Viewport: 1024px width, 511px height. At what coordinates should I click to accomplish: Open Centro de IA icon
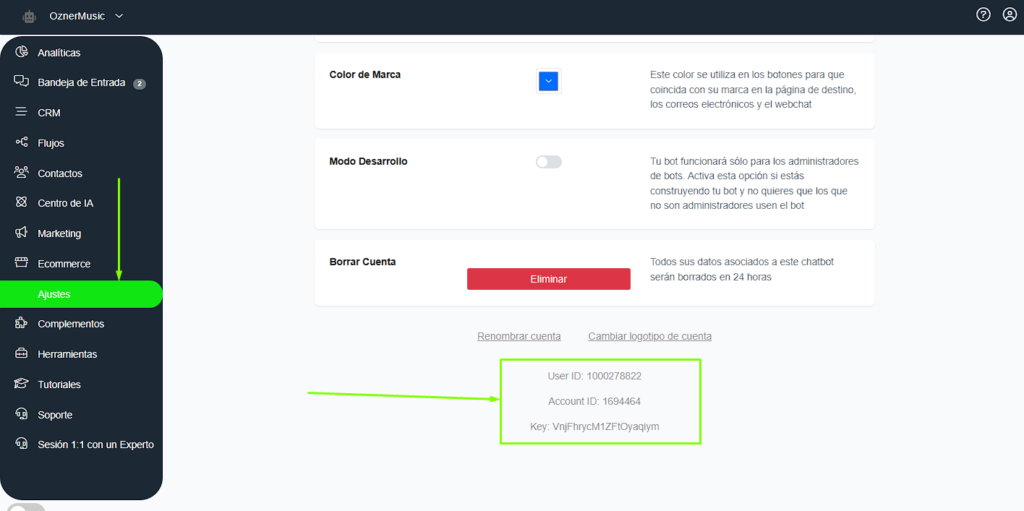click(21, 203)
